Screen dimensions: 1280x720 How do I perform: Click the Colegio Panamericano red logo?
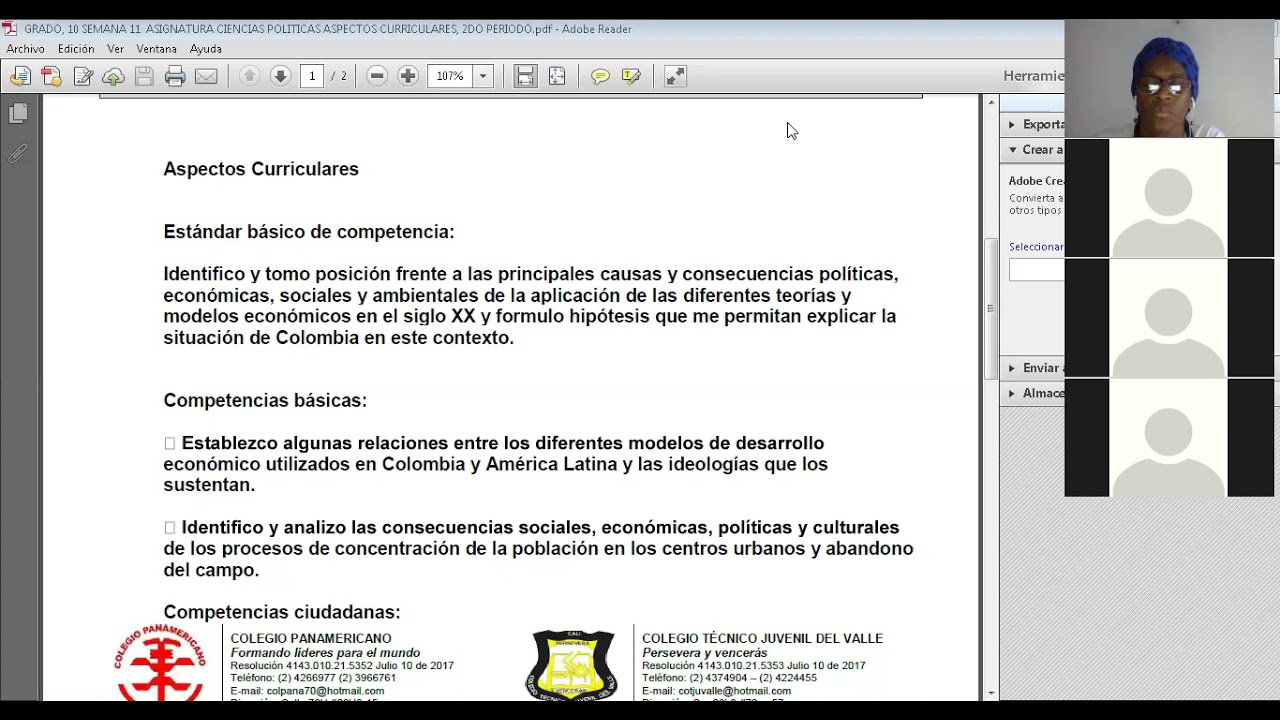[161, 663]
